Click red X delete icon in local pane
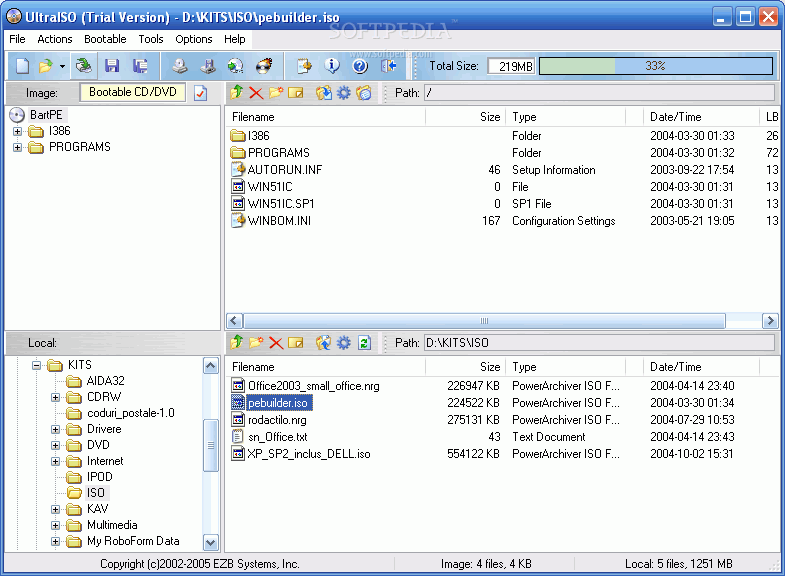The width and height of the screenshot is (785, 576). tap(276, 343)
